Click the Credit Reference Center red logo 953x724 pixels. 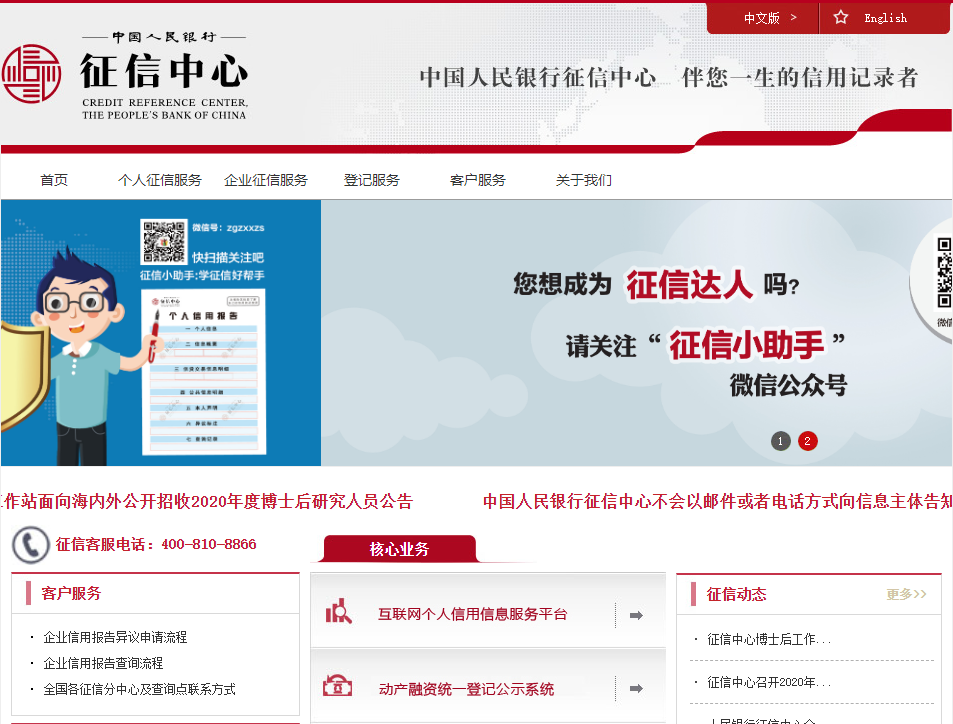click(x=32, y=74)
